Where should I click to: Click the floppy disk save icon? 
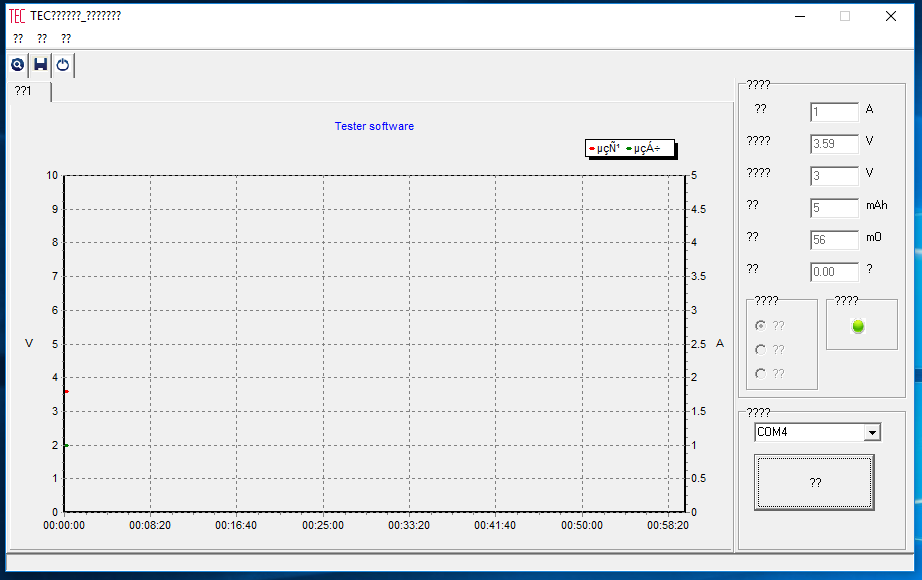[x=40, y=65]
